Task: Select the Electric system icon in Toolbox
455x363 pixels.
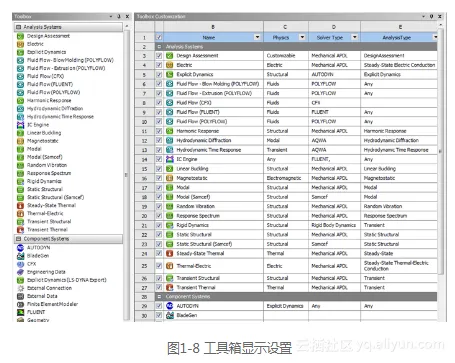Action: (x=20, y=44)
